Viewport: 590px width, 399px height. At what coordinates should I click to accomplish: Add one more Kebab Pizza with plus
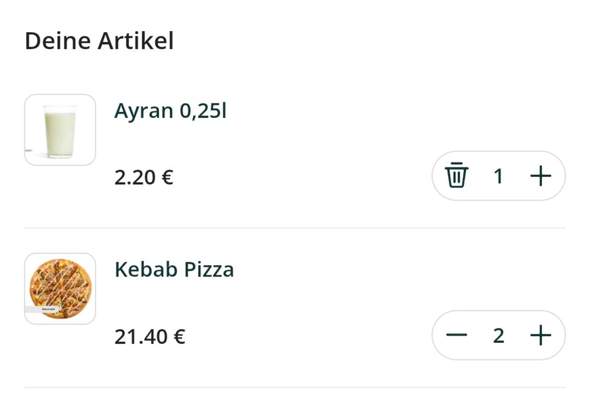pos(541,335)
